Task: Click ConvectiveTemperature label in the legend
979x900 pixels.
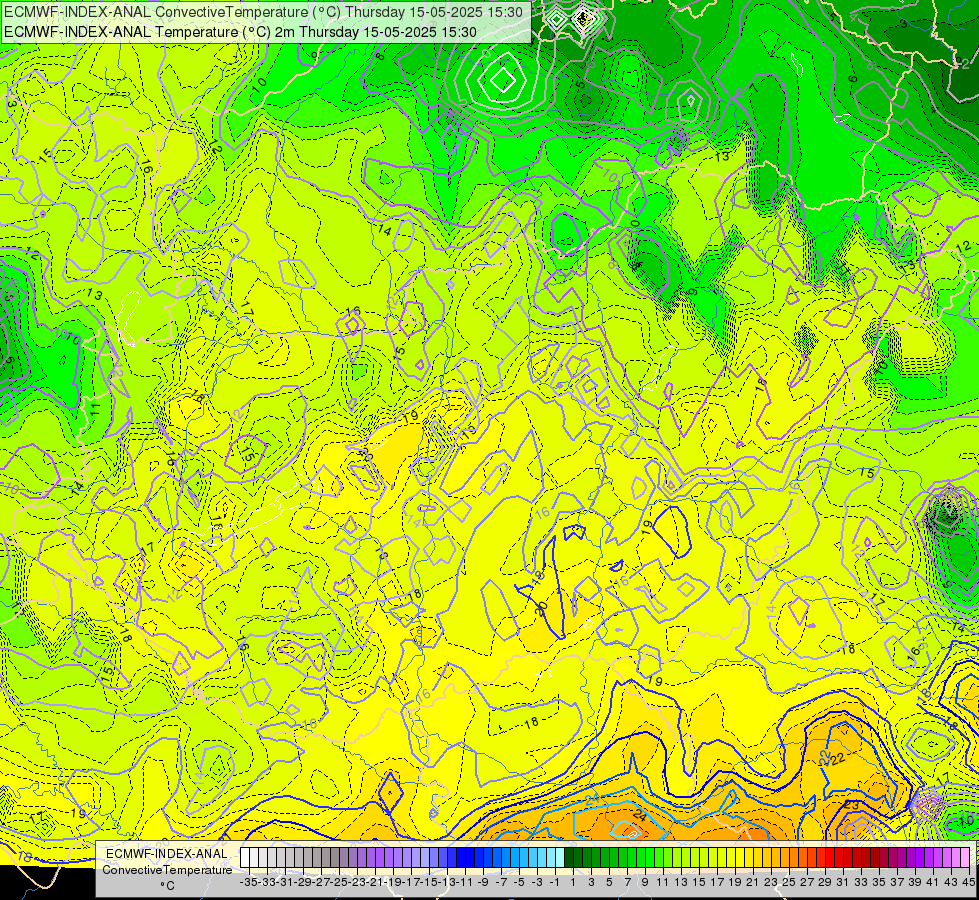Action: click(x=167, y=869)
